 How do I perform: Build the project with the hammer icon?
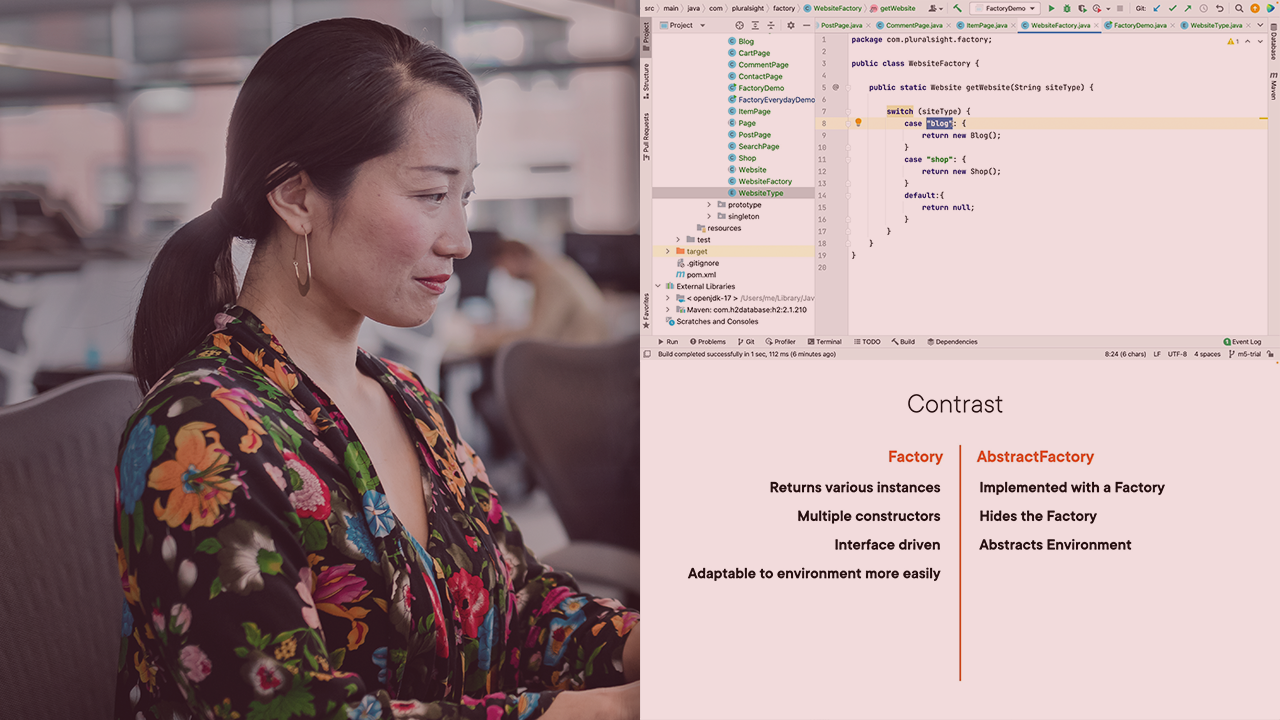957,8
